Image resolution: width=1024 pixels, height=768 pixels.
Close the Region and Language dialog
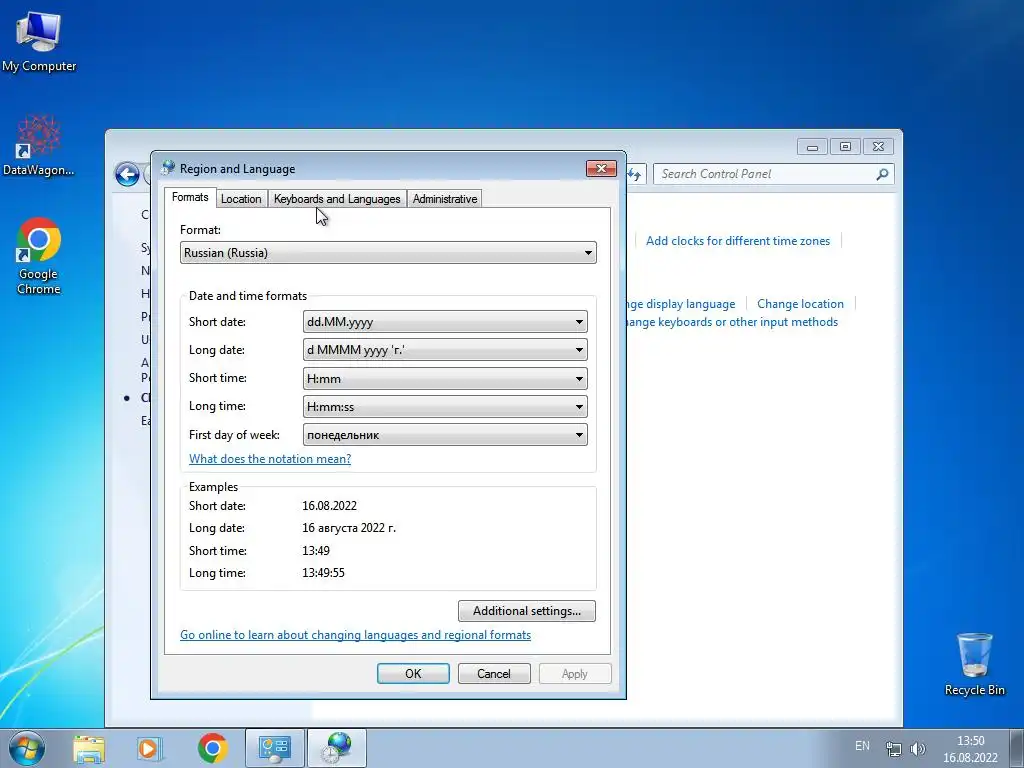601,168
